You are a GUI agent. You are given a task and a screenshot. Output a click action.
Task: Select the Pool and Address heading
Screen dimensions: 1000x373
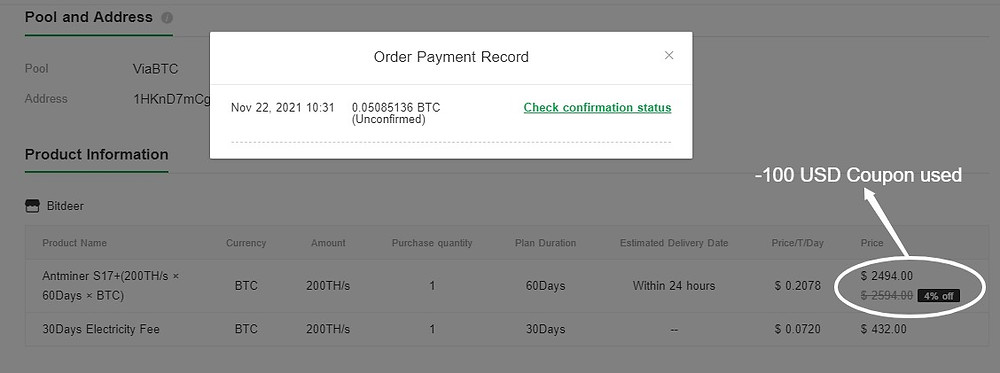(x=89, y=17)
